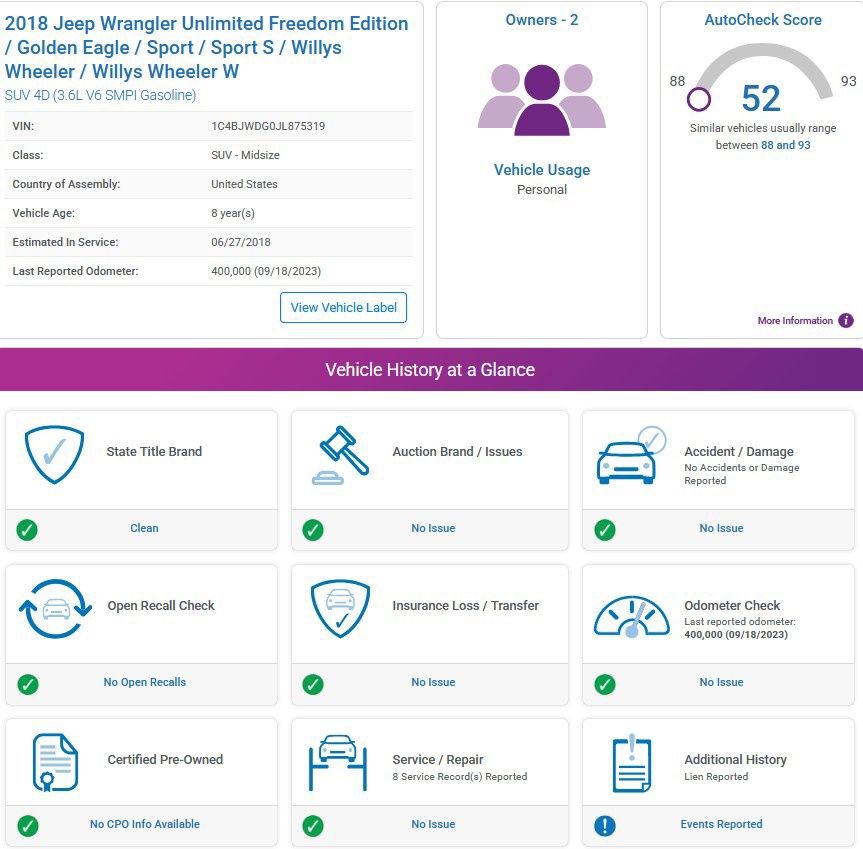Screen dimensions: 863x849
Task: Click the Owners - 2 heading
Action: click(542, 20)
